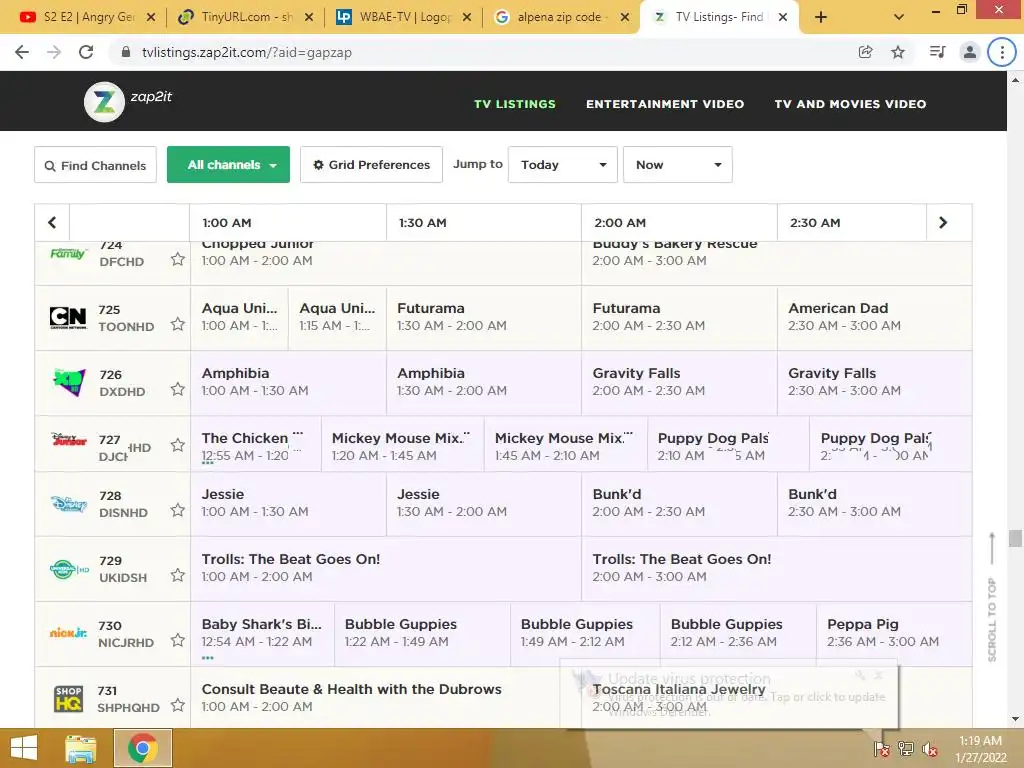Viewport: 1024px width, 768px height.
Task: Open the Cartoon Network channel logo
Action: [68, 317]
